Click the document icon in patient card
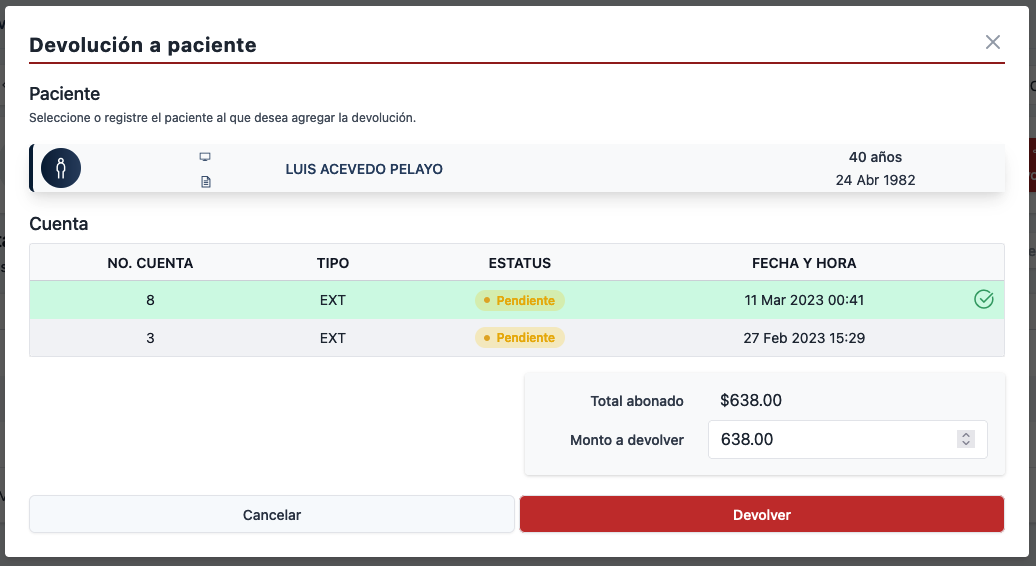Viewport: 1036px width, 566px height. [205, 182]
